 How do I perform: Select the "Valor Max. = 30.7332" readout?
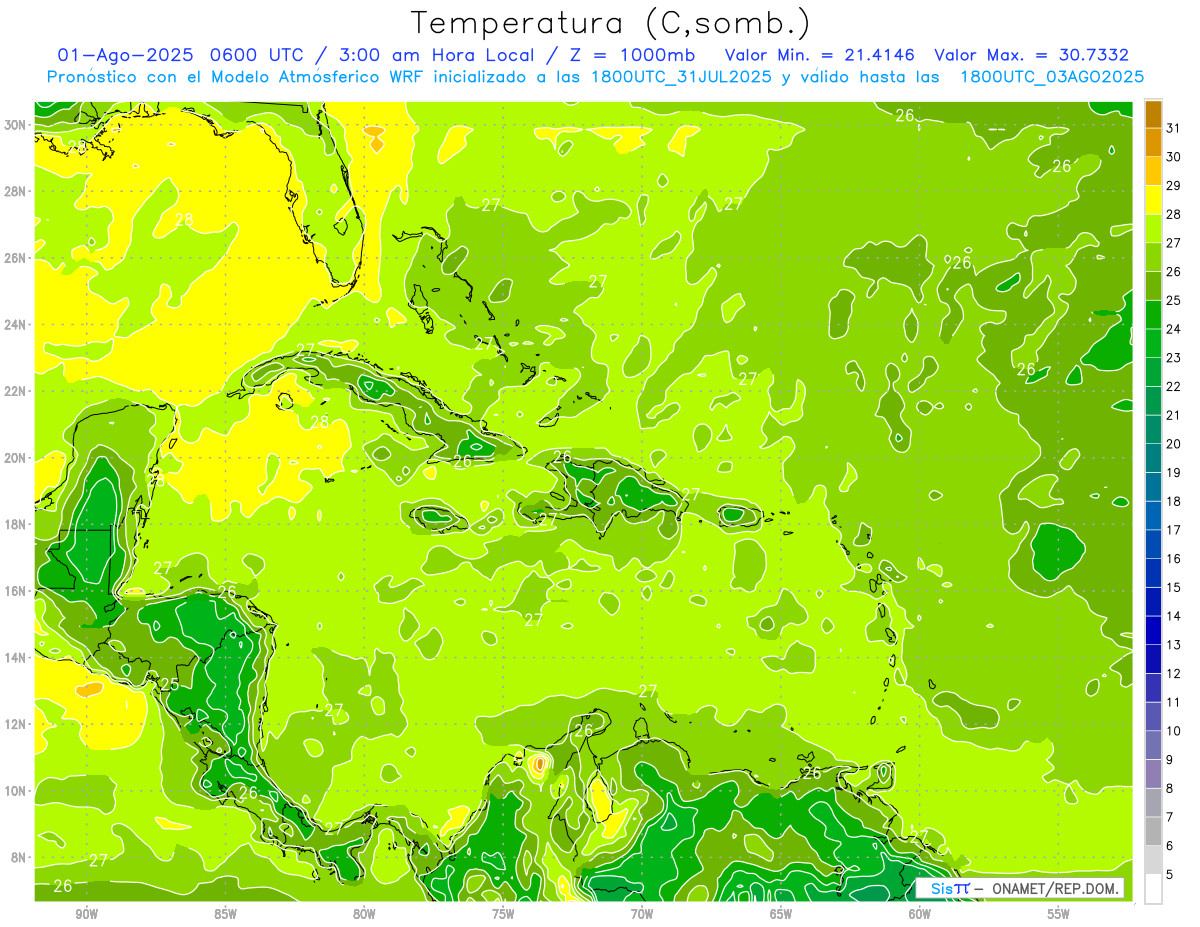[x=1031, y=55]
